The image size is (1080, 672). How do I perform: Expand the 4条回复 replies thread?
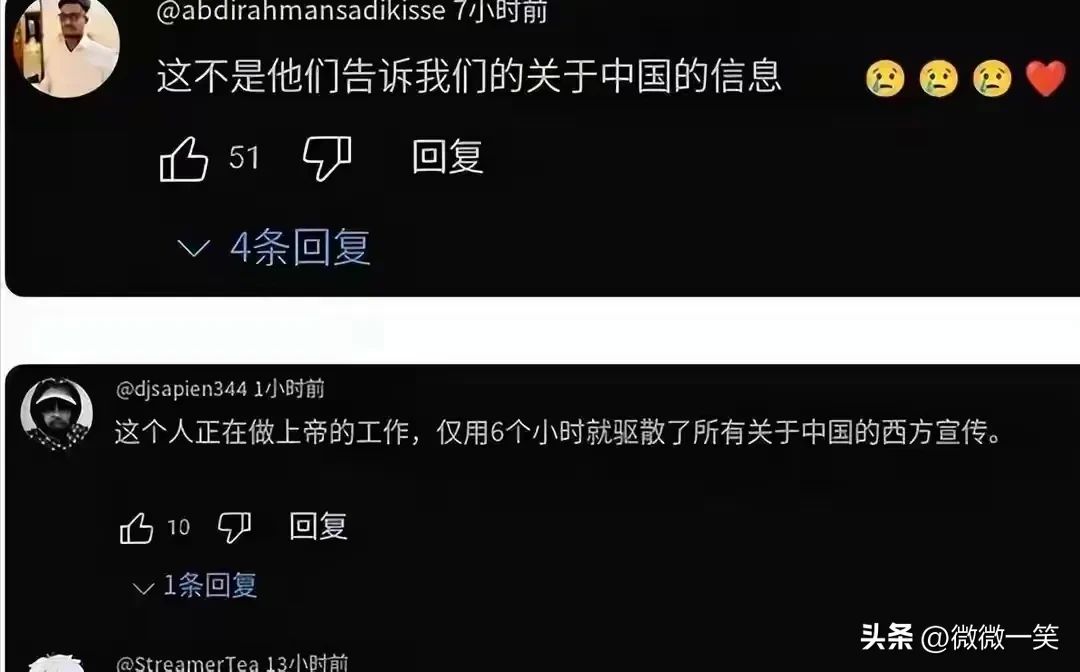point(274,248)
